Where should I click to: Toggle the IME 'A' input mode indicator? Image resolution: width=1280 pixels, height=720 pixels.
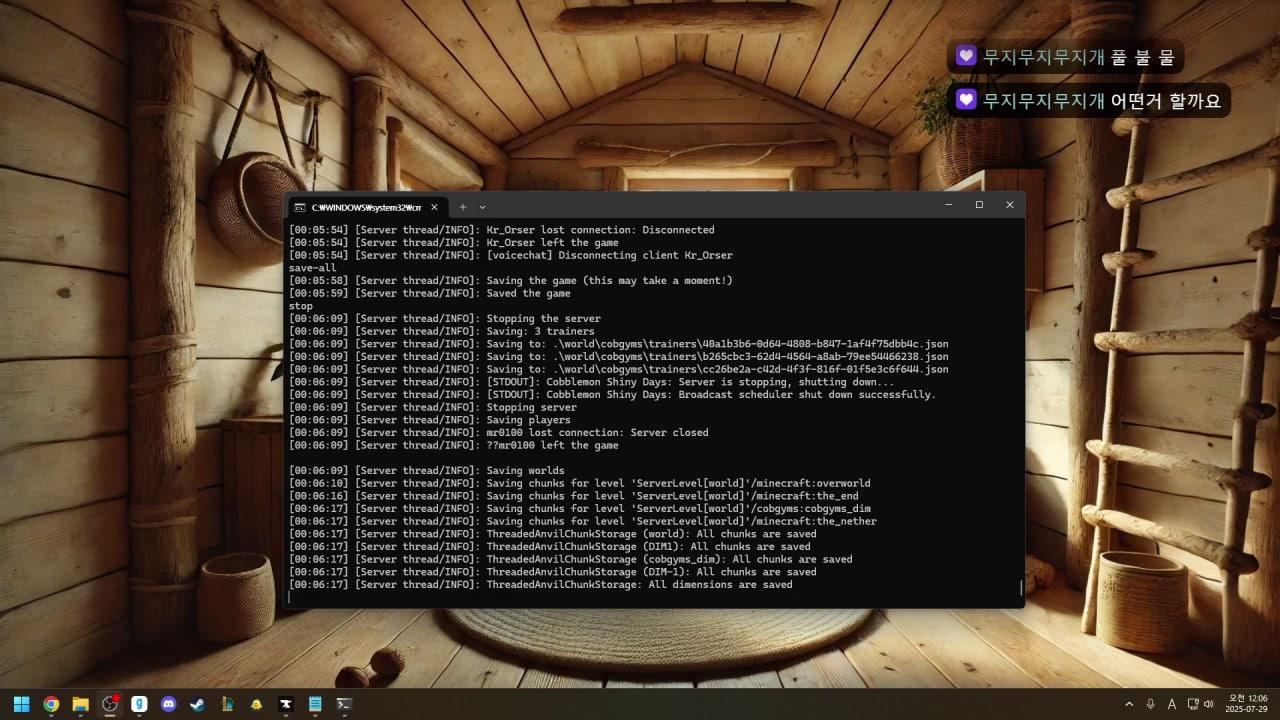(1172, 704)
